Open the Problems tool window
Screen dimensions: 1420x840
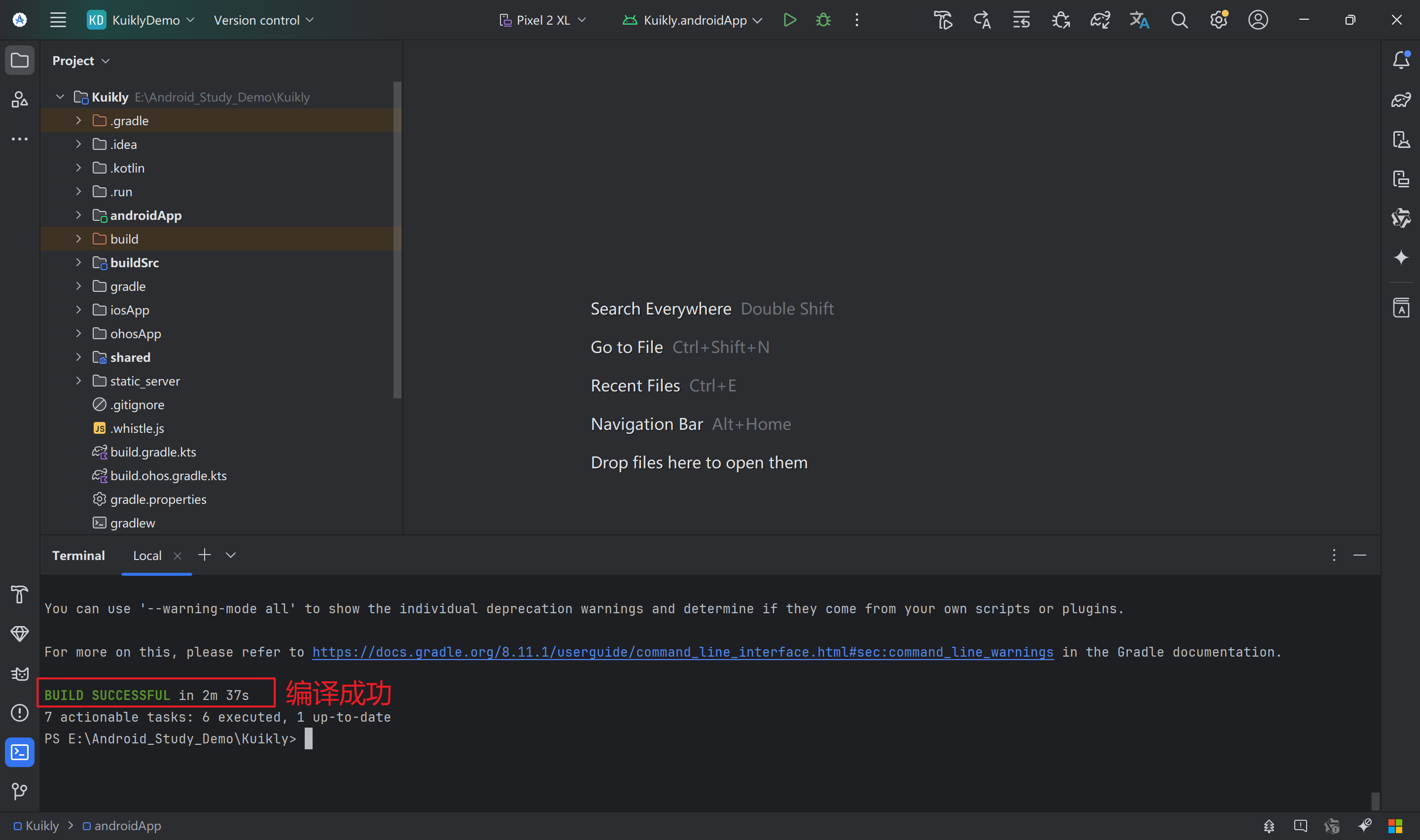tap(19, 713)
